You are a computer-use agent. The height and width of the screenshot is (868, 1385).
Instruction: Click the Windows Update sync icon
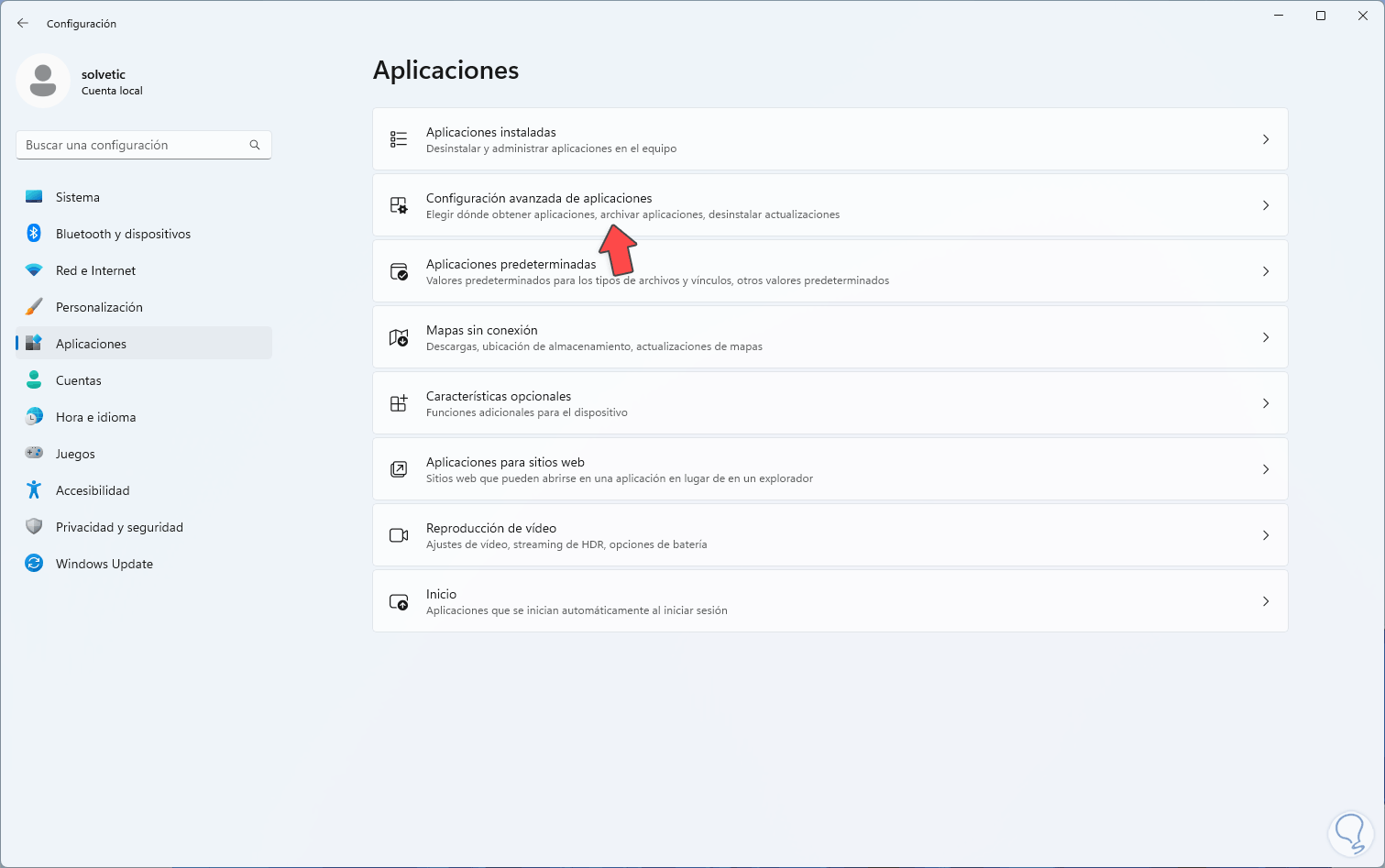pyautogui.click(x=34, y=564)
